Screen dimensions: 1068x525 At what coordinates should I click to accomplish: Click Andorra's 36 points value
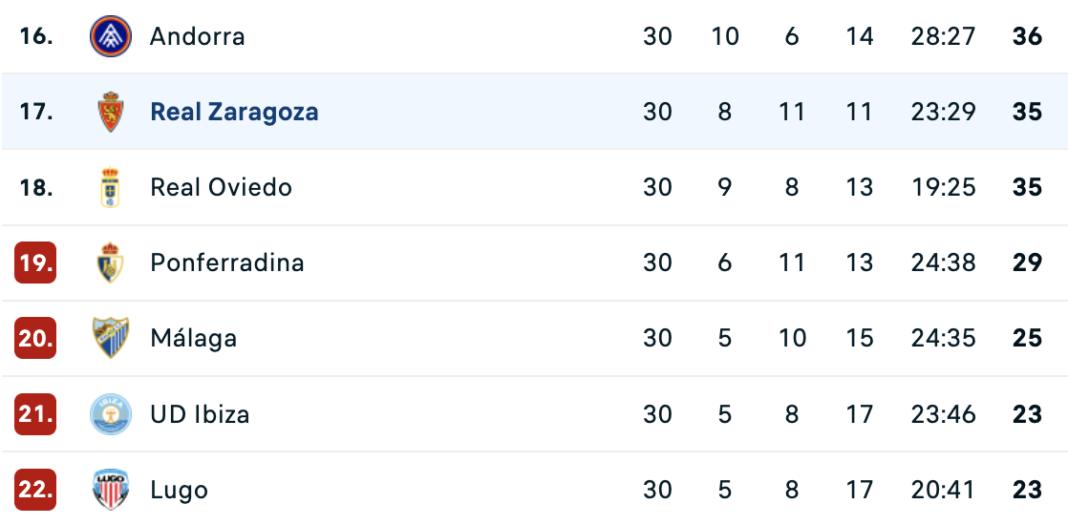point(1027,36)
